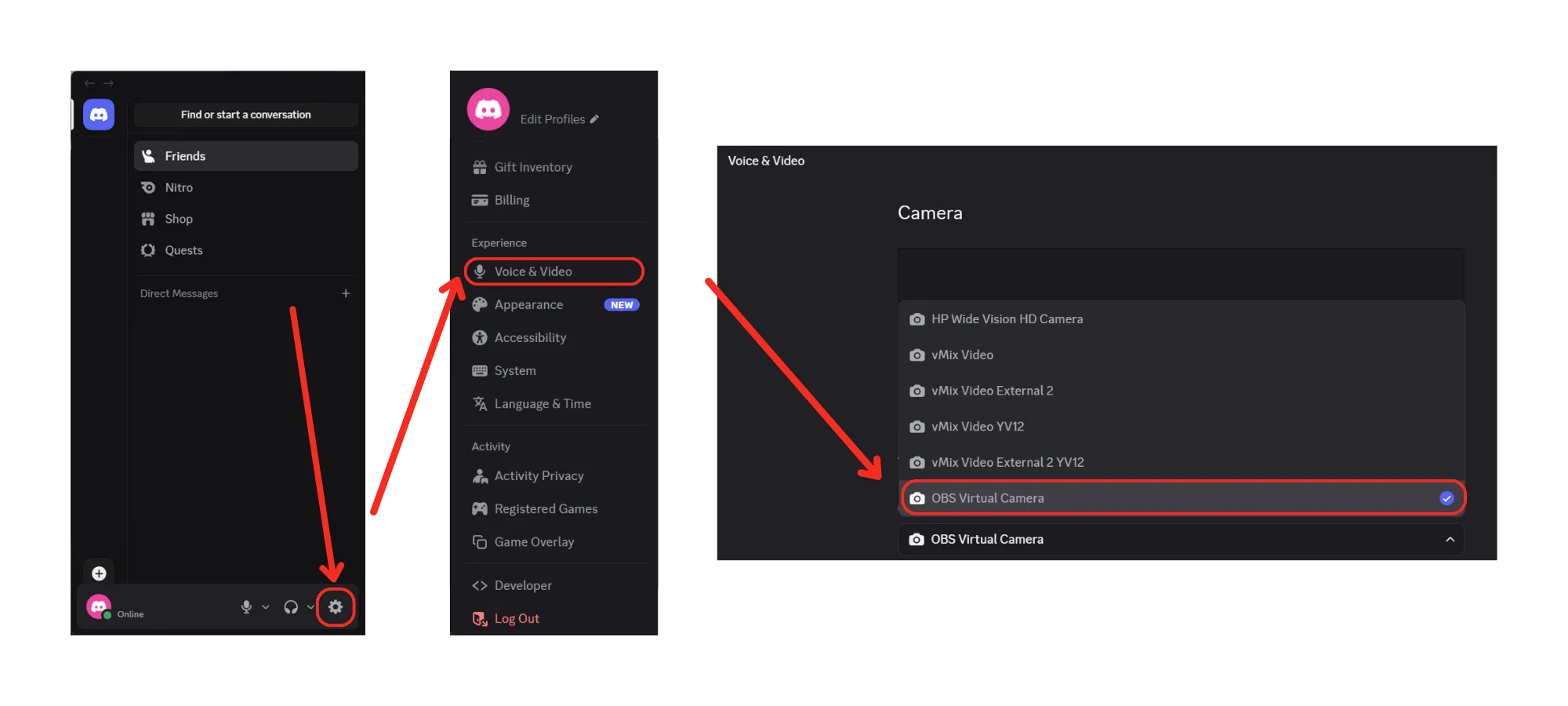Open Billing settings

[x=554, y=200]
